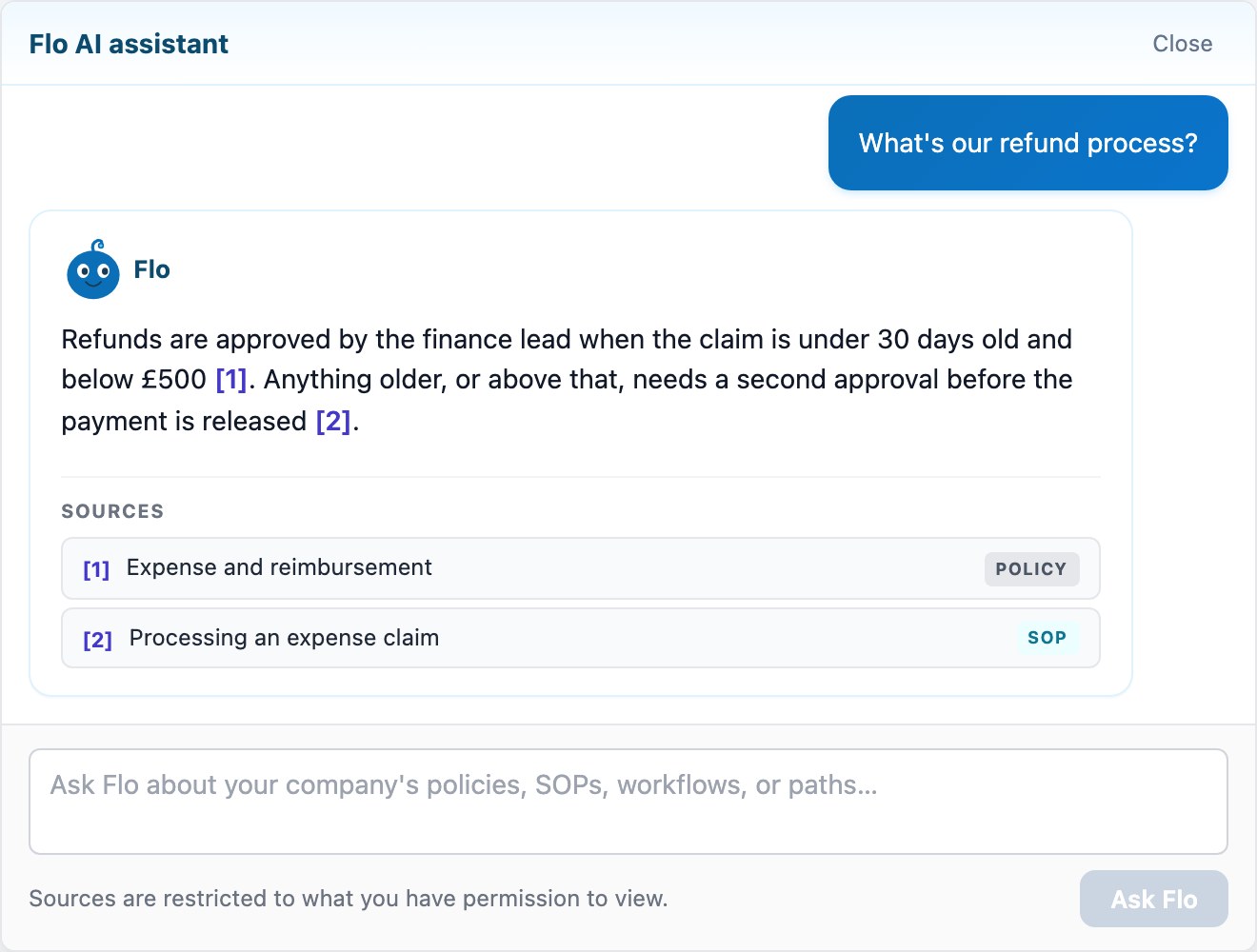Image resolution: width=1257 pixels, height=952 pixels.
Task: Focus the 'Ask Flo about your company's policies' field
Action: 628,802
